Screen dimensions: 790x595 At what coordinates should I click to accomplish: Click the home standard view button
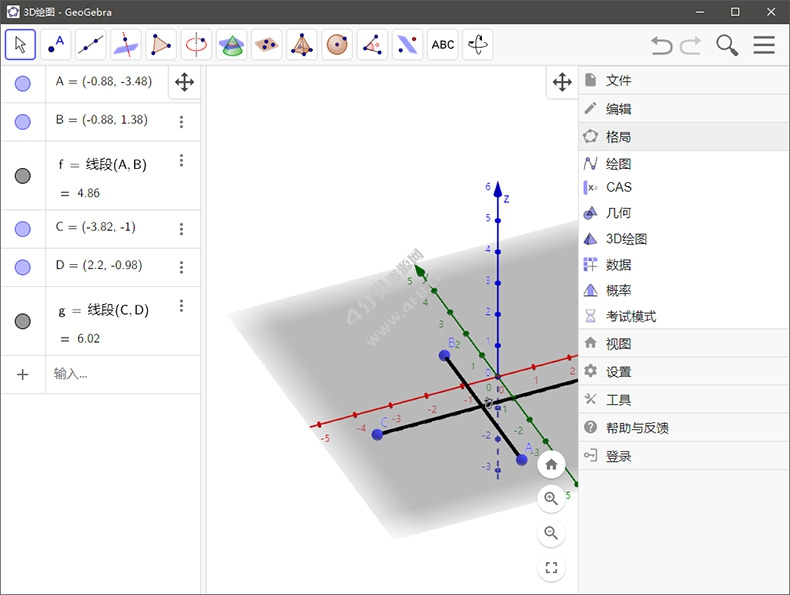pyautogui.click(x=551, y=464)
